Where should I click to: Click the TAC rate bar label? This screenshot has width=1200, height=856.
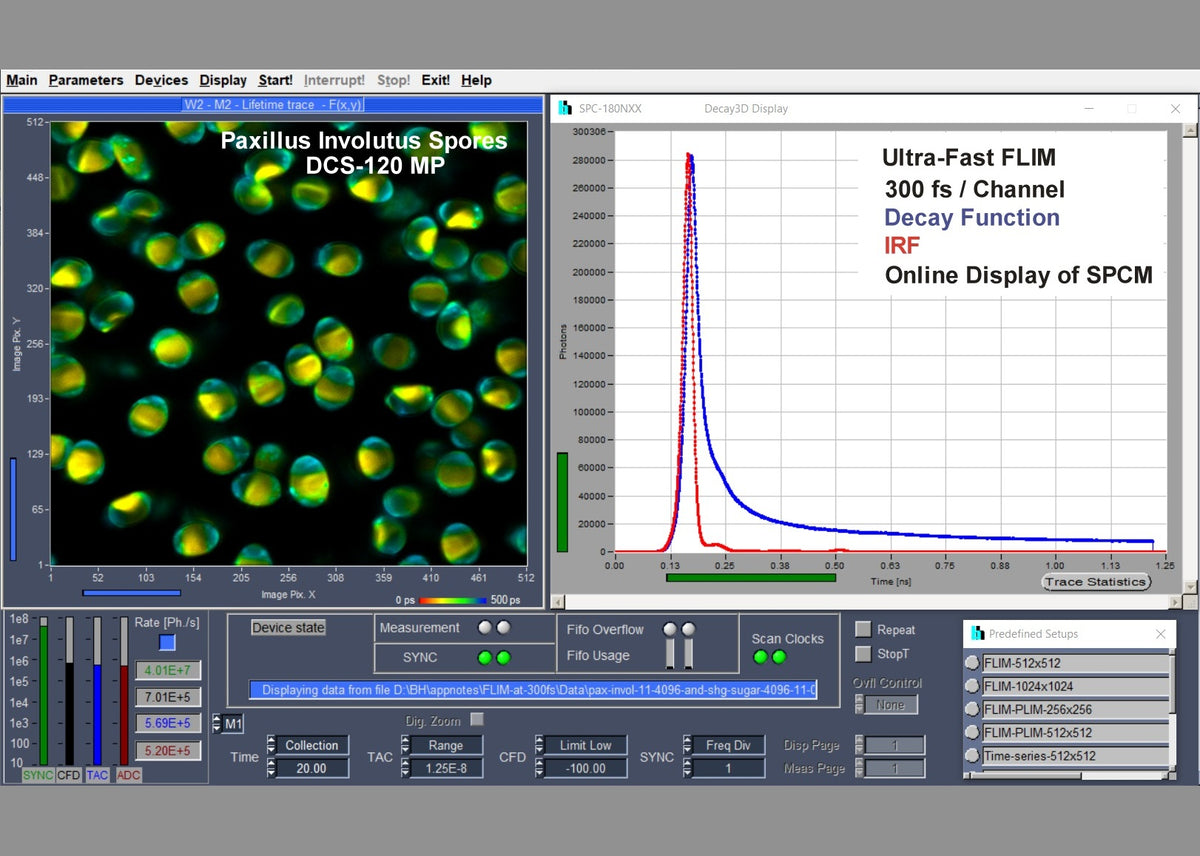tap(96, 775)
